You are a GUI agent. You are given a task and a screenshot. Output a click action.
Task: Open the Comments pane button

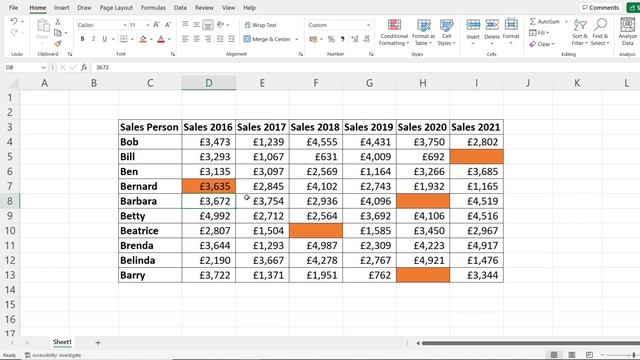[600, 8]
